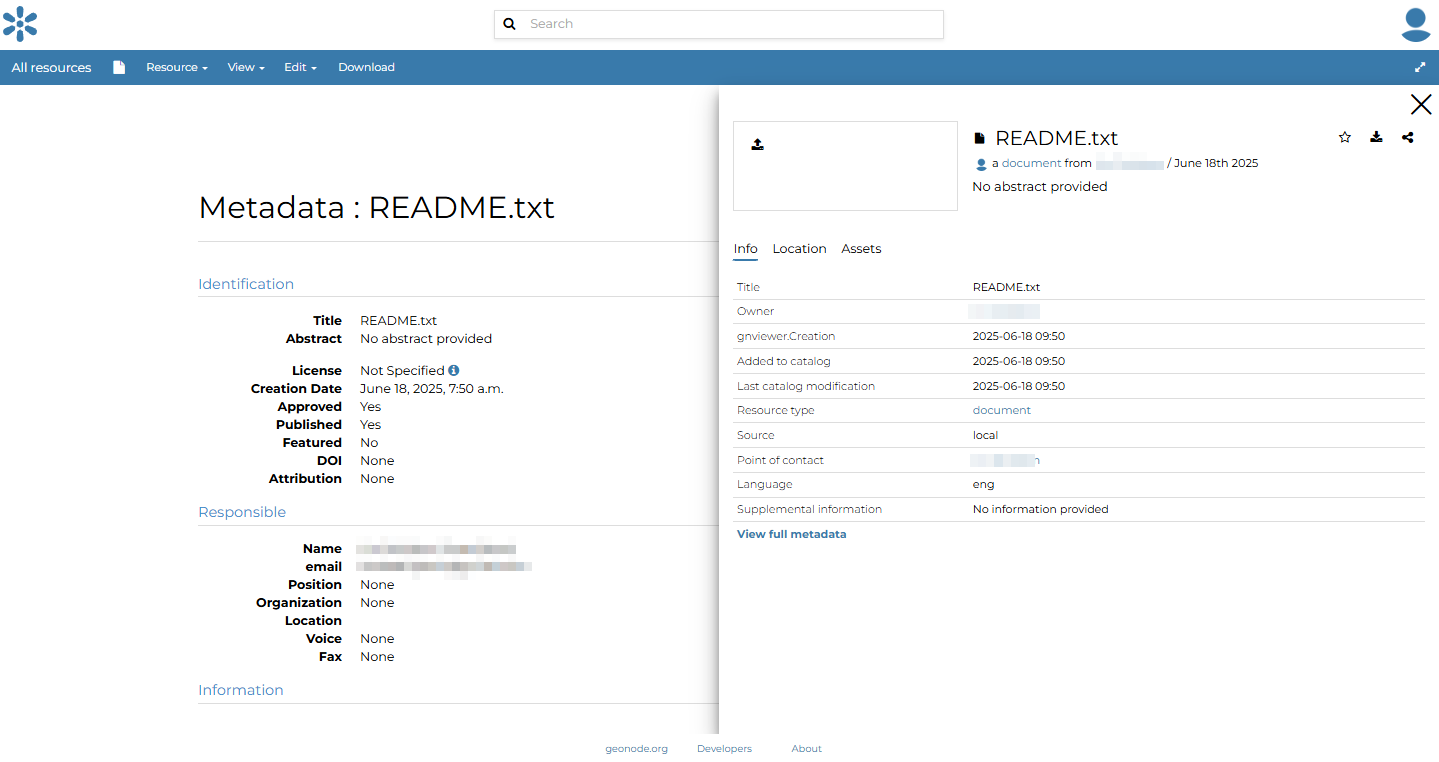Click Creation Date value June 18, 2025
This screenshot has width=1439, height=762.
coord(431,389)
